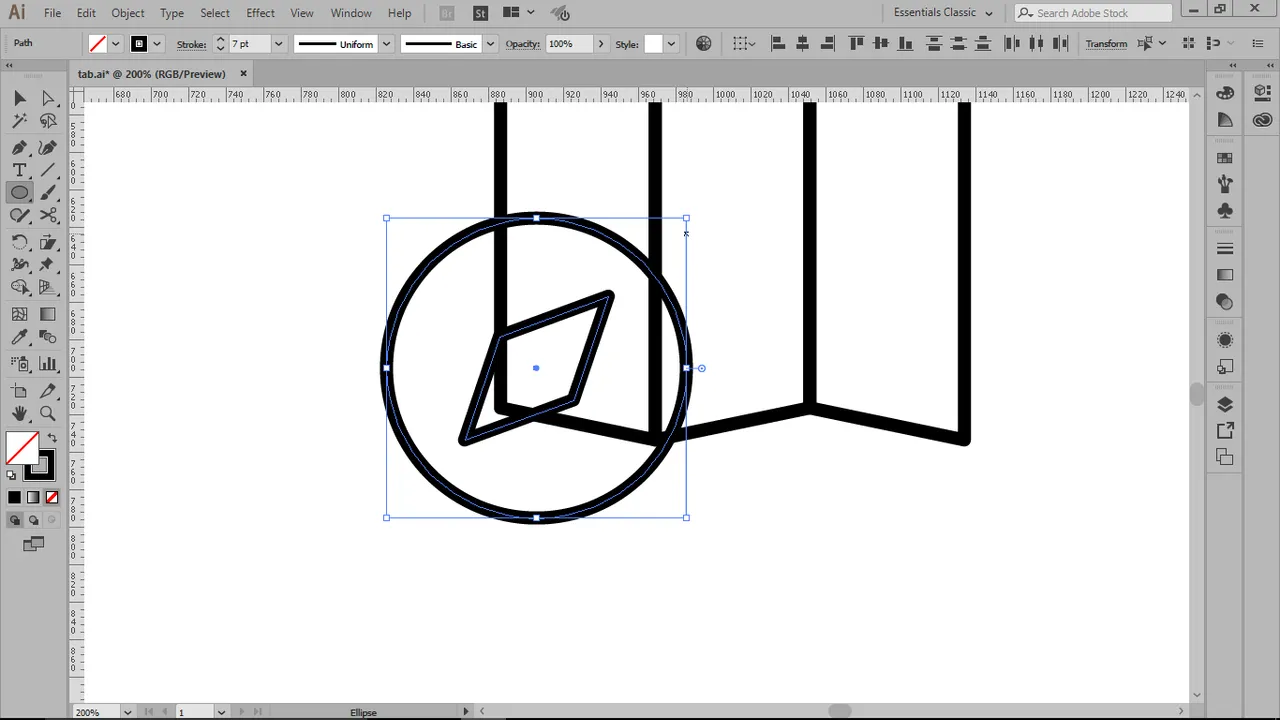Select the Curvature tool
Viewport: 1280px width, 720px height.
click(x=48, y=147)
